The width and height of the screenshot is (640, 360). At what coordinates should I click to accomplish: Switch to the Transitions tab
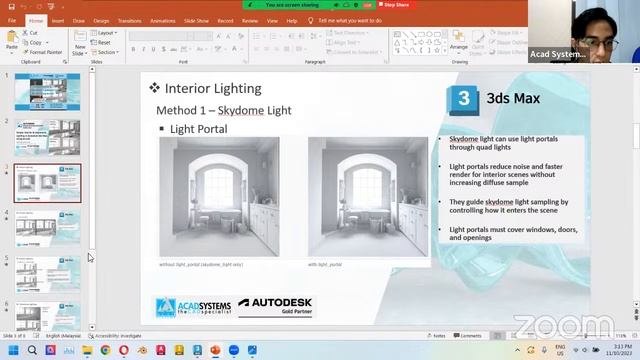[x=129, y=21]
